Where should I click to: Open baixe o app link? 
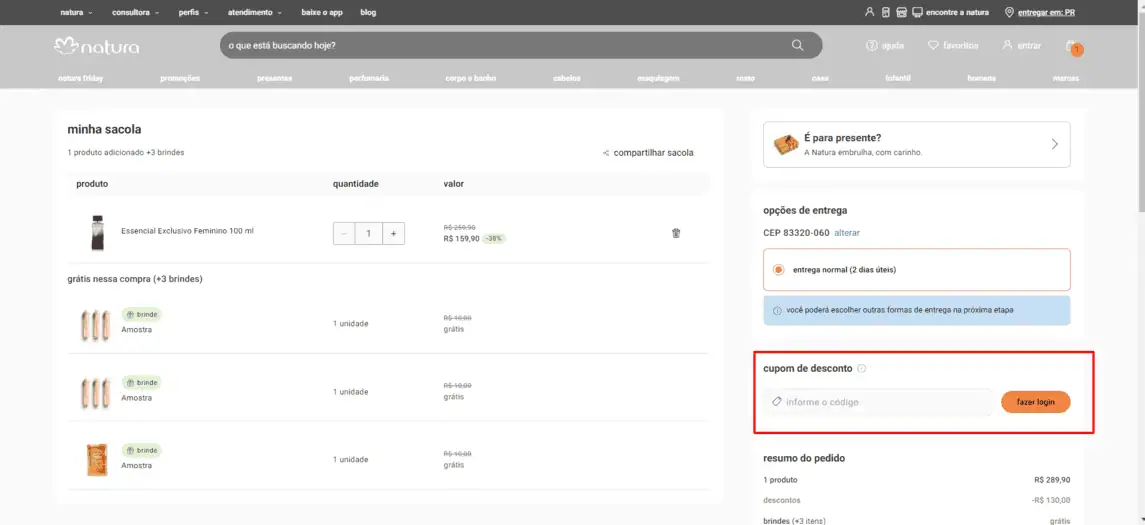pyautogui.click(x=321, y=12)
